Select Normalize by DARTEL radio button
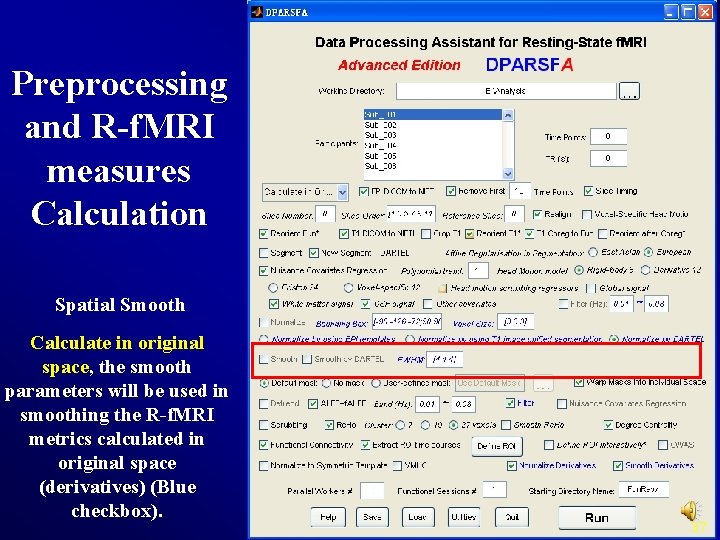 [x=613, y=339]
